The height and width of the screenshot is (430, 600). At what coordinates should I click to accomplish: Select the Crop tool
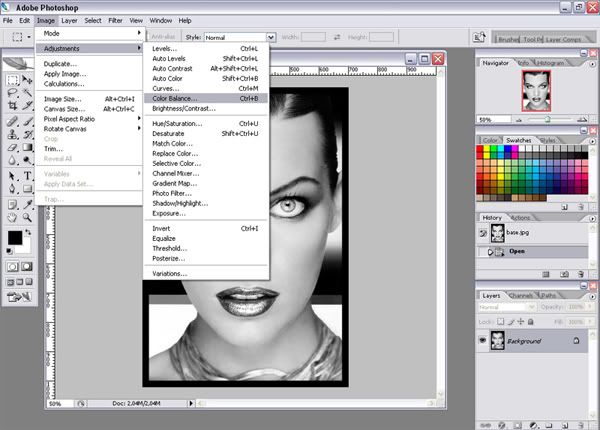click(13, 106)
